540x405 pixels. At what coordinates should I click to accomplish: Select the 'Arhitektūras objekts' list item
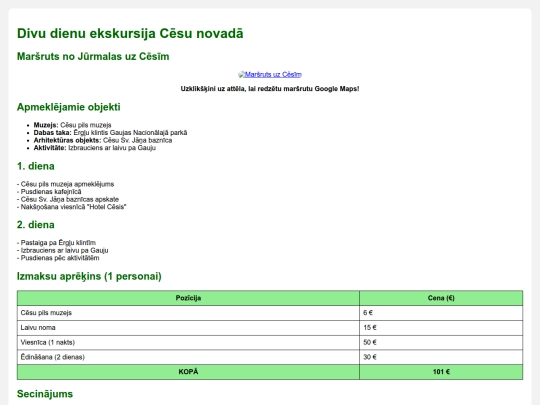pos(103,140)
